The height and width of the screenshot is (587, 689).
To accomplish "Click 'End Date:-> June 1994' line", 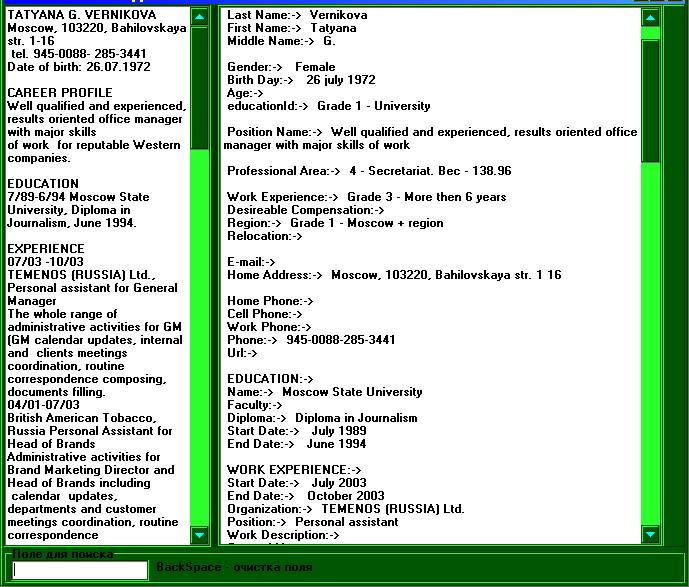I will (x=297, y=444).
